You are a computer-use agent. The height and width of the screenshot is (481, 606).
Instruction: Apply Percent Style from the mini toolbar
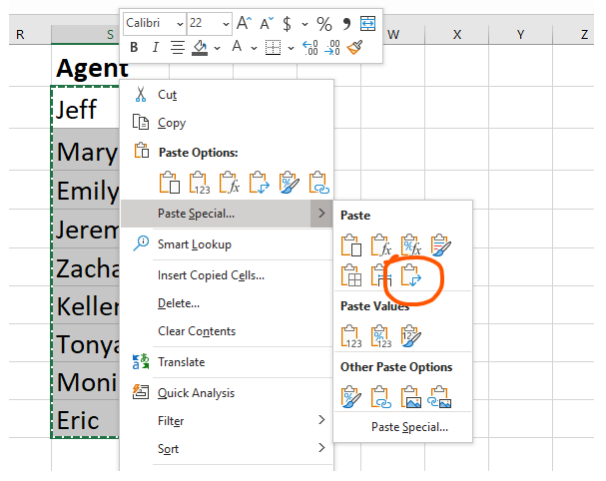pyautogui.click(x=324, y=22)
